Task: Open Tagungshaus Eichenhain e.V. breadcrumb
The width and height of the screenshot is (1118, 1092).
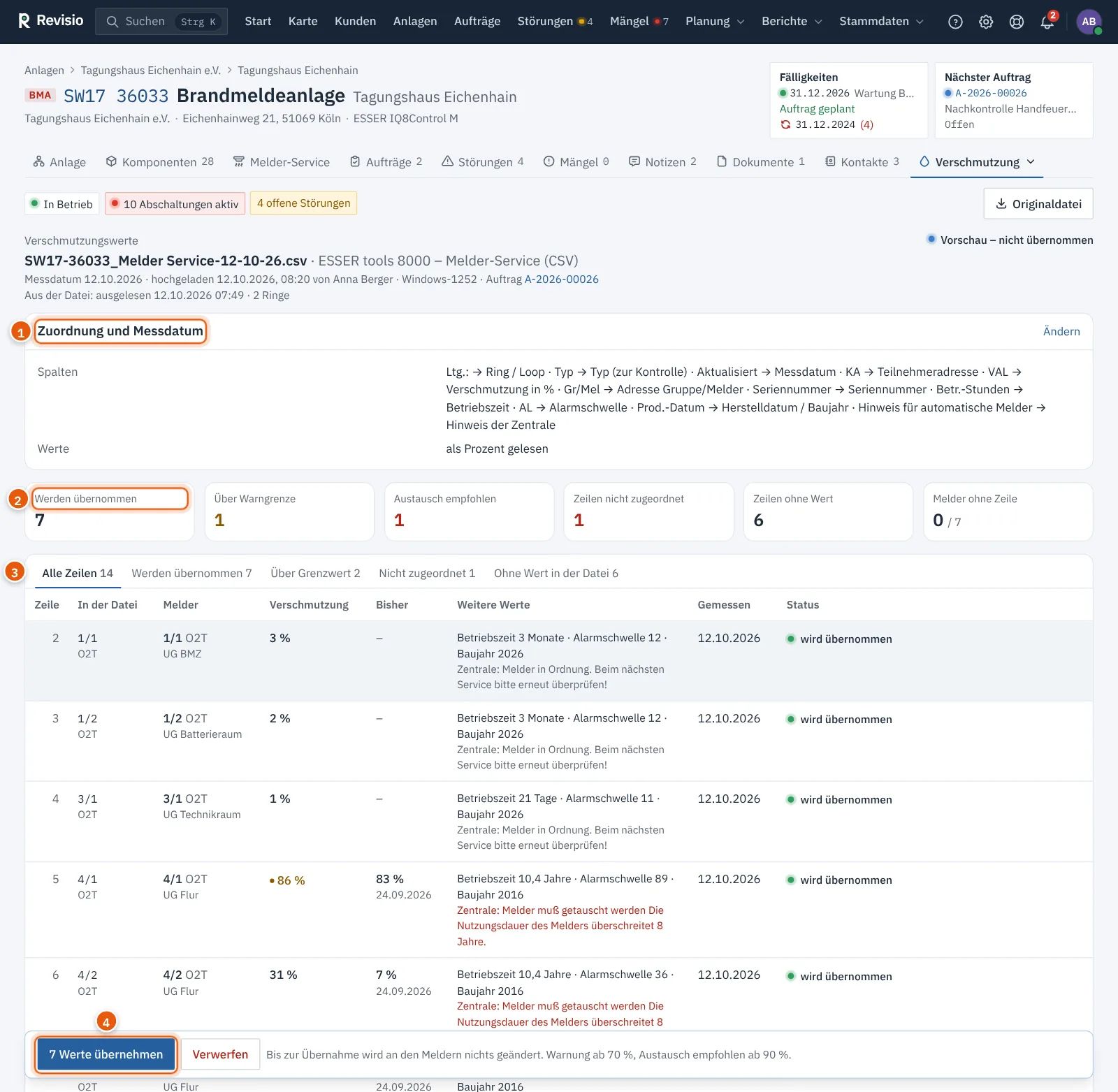Action: pos(151,70)
